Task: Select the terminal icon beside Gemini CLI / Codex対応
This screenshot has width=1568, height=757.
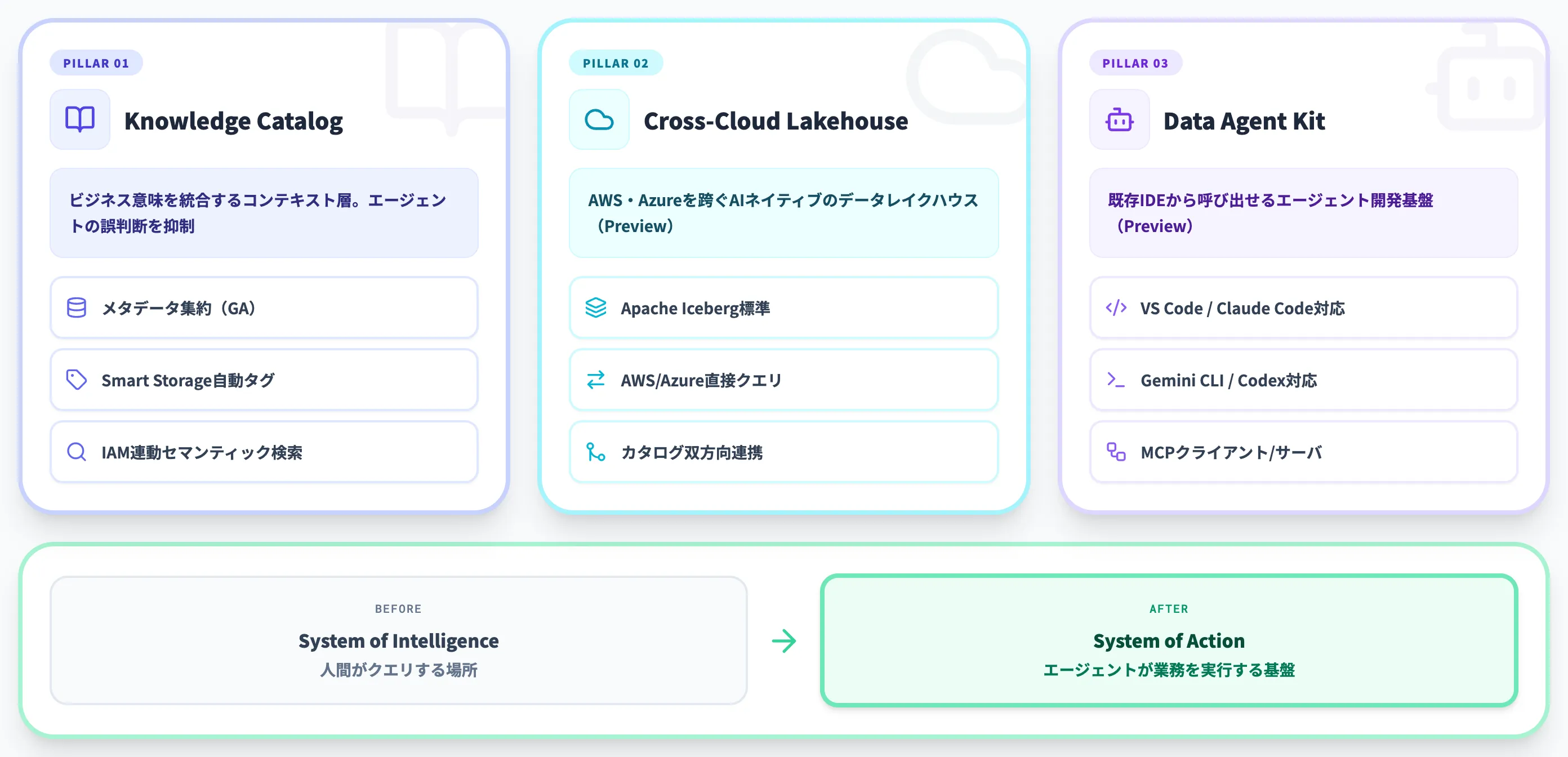Action: point(1116,380)
